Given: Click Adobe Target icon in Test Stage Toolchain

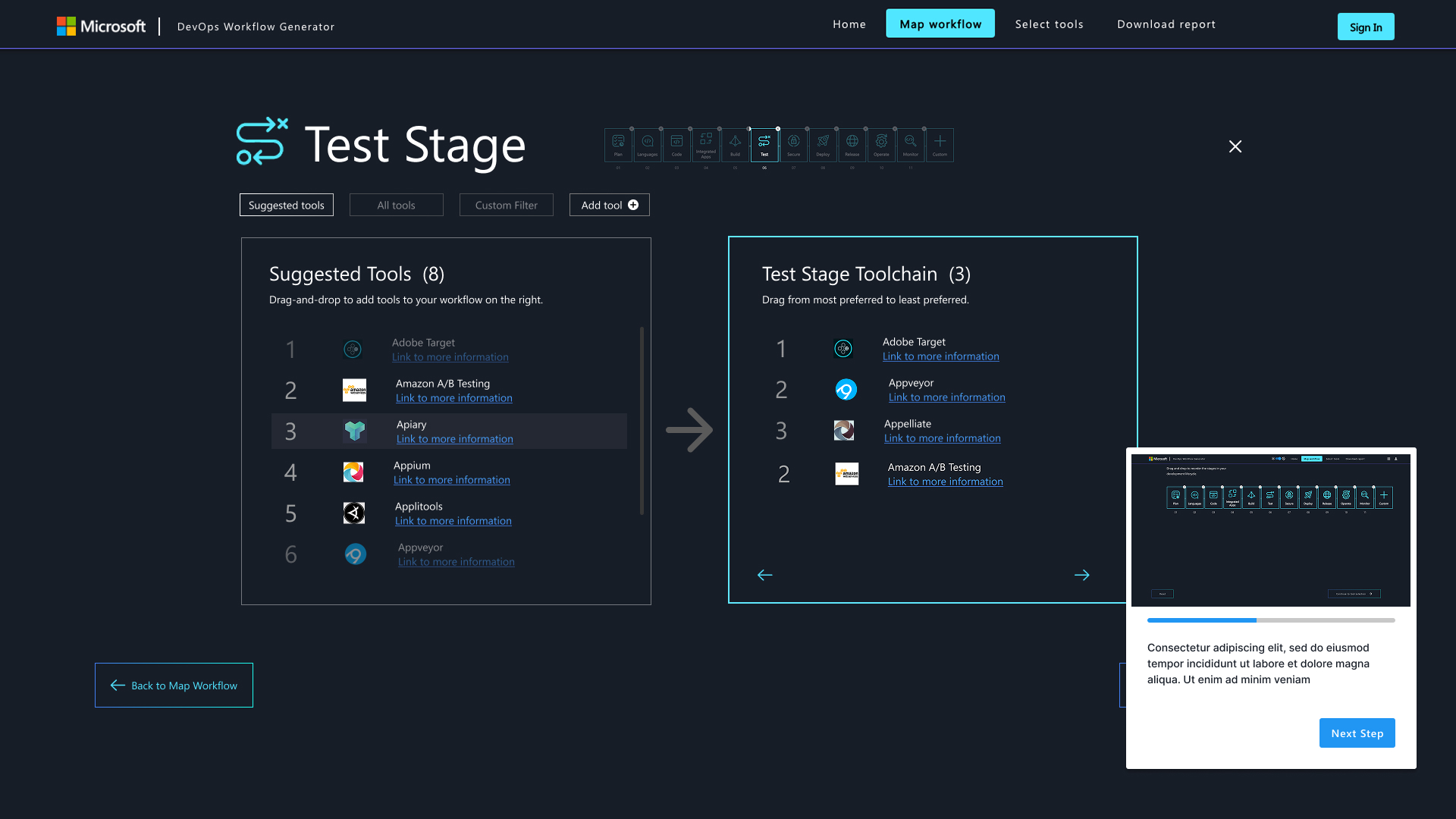Looking at the screenshot, I should 843,348.
